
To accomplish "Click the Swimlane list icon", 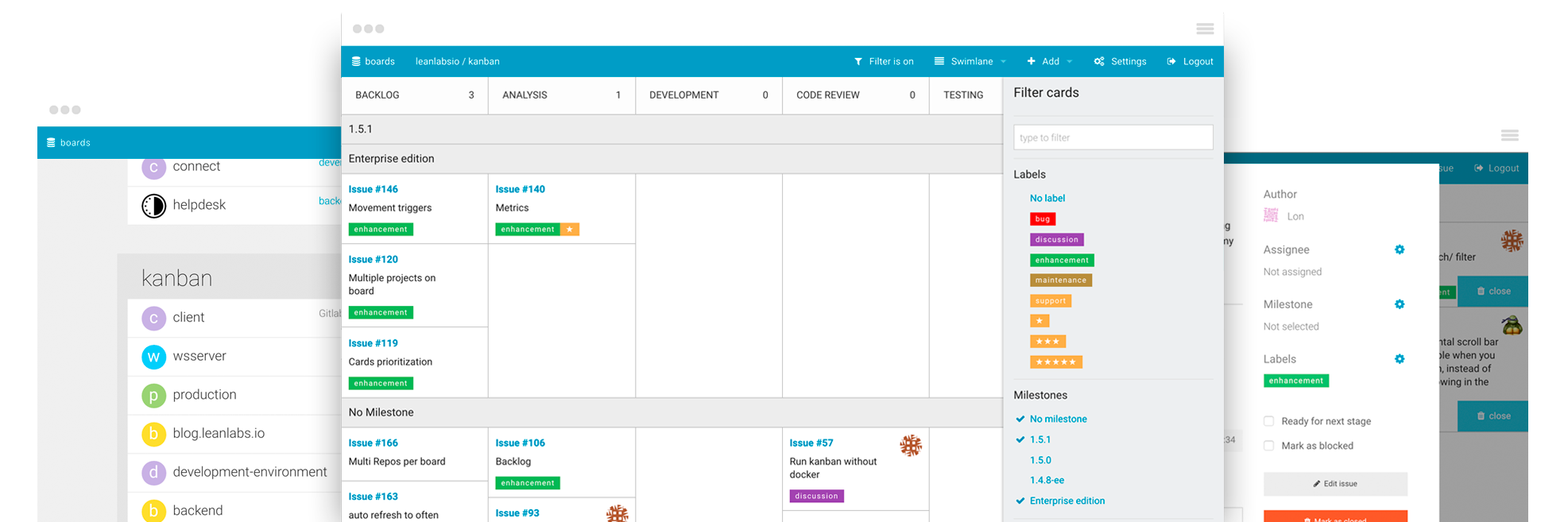I will tap(939, 61).
